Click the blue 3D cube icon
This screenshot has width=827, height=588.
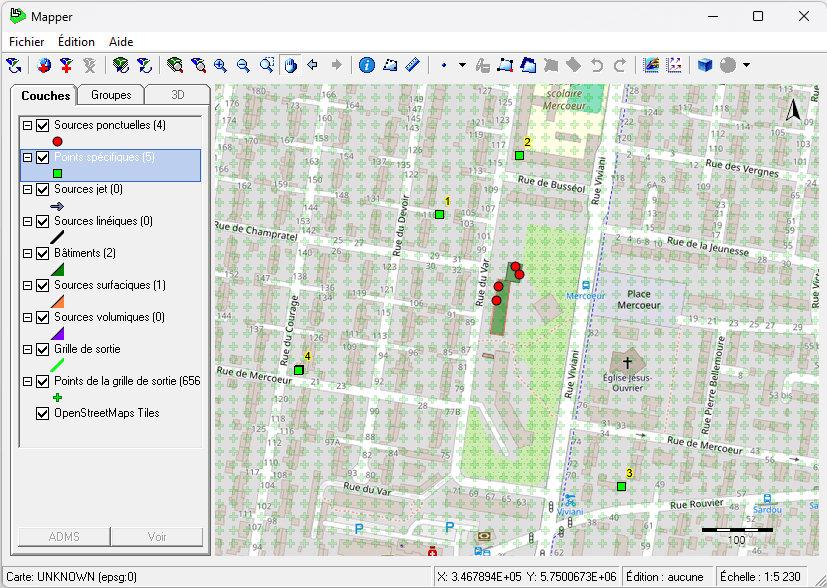(x=705, y=65)
